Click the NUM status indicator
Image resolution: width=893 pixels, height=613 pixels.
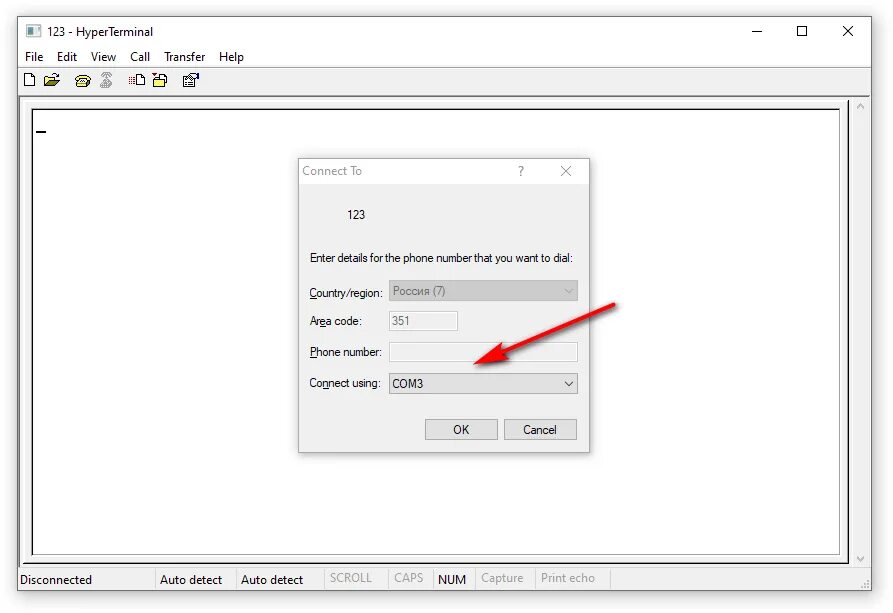452,579
